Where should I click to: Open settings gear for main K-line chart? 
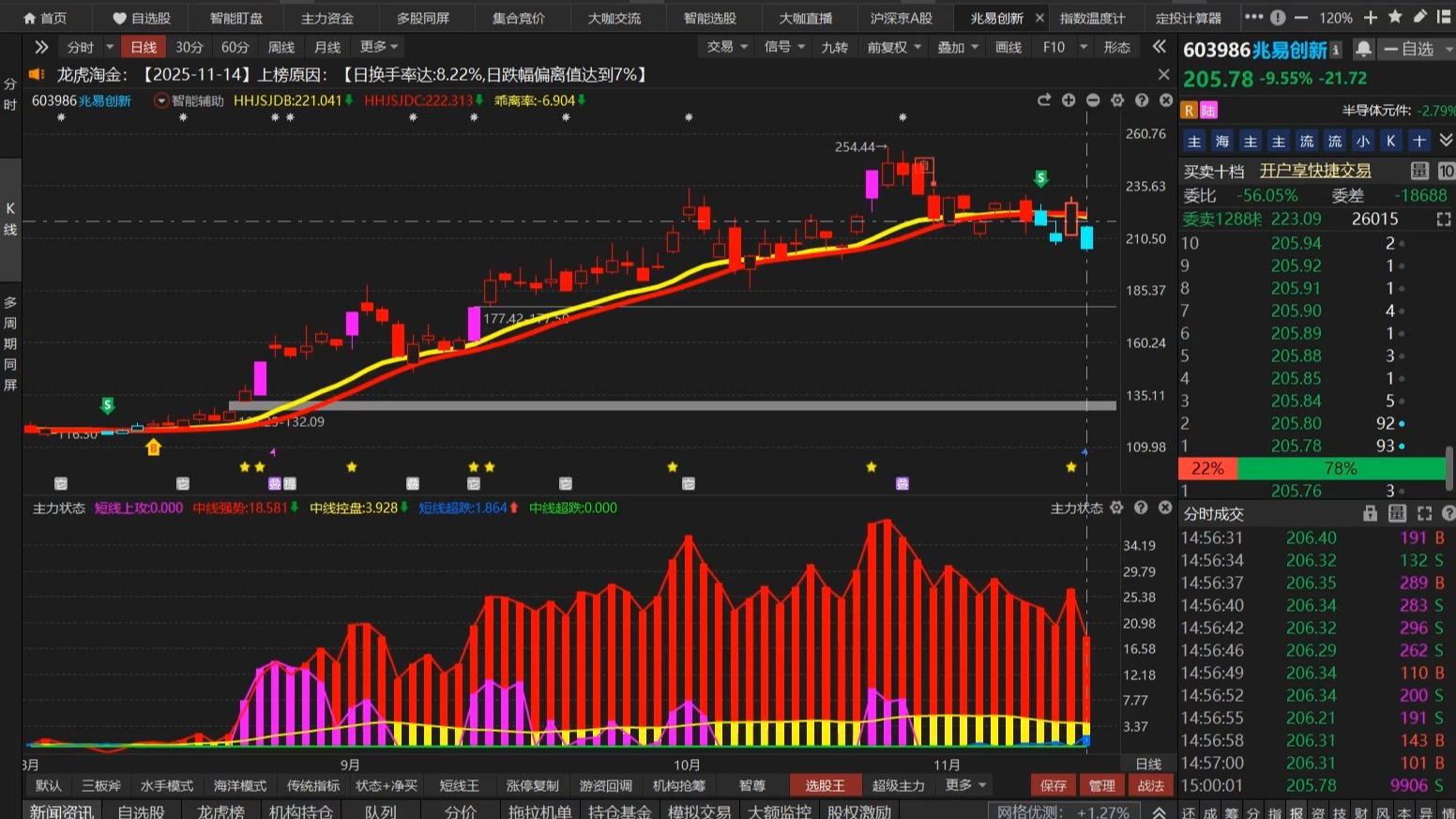1117,100
